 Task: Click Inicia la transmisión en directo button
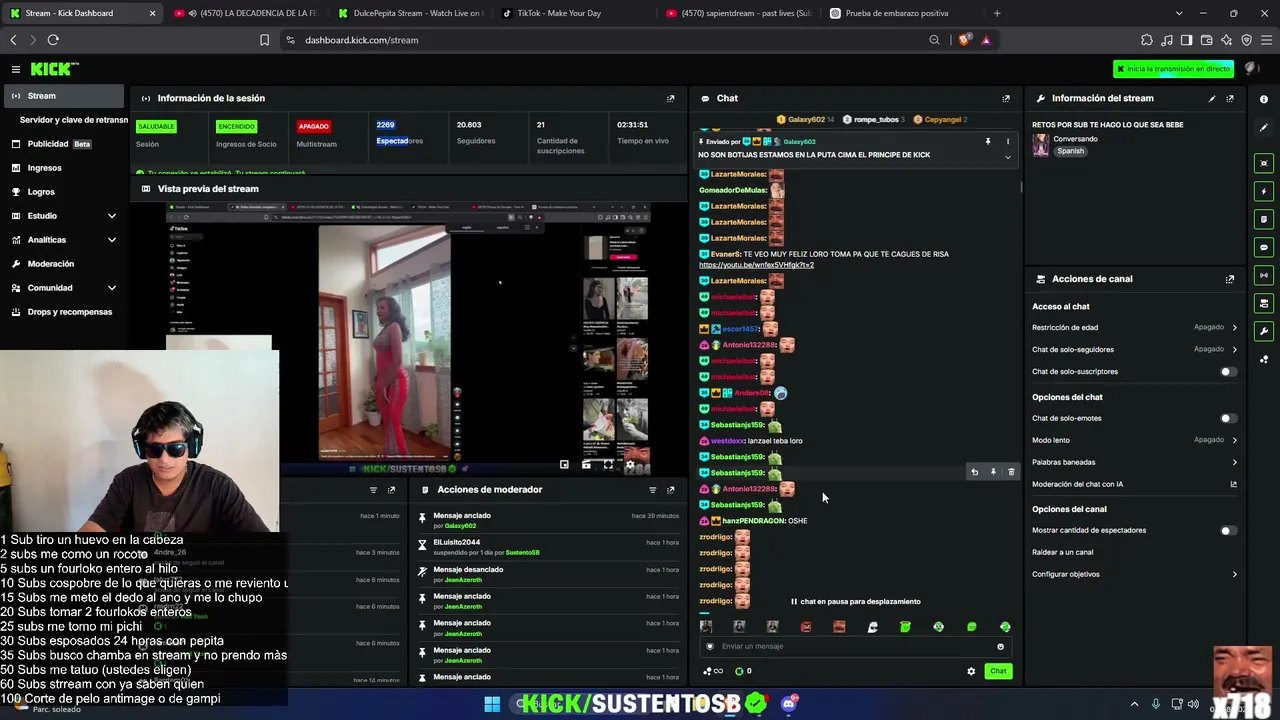point(1174,69)
